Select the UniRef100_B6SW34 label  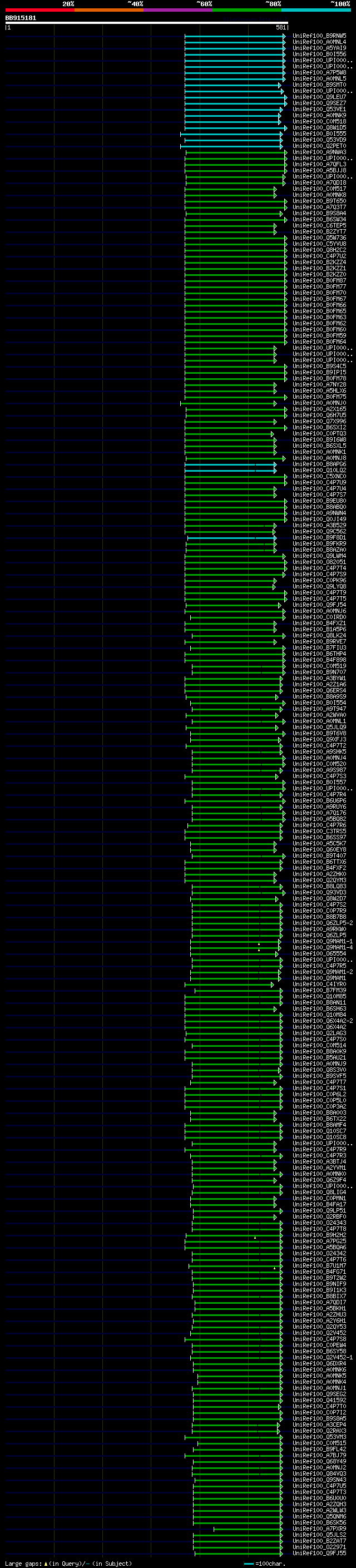tap(319, 220)
